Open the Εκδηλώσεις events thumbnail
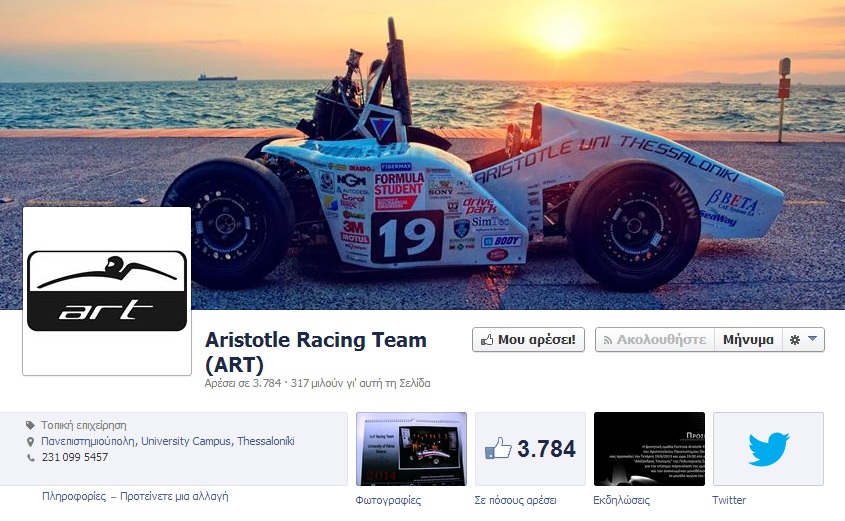Viewport: 845px width, 521px height. (649, 449)
